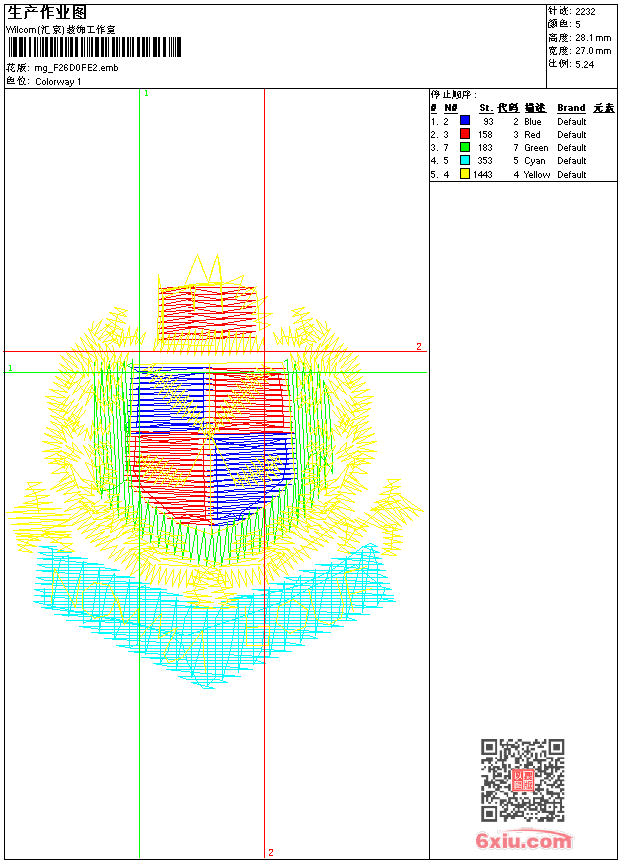
Task: Click the "Brand" column header
Action: tap(571, 108)
